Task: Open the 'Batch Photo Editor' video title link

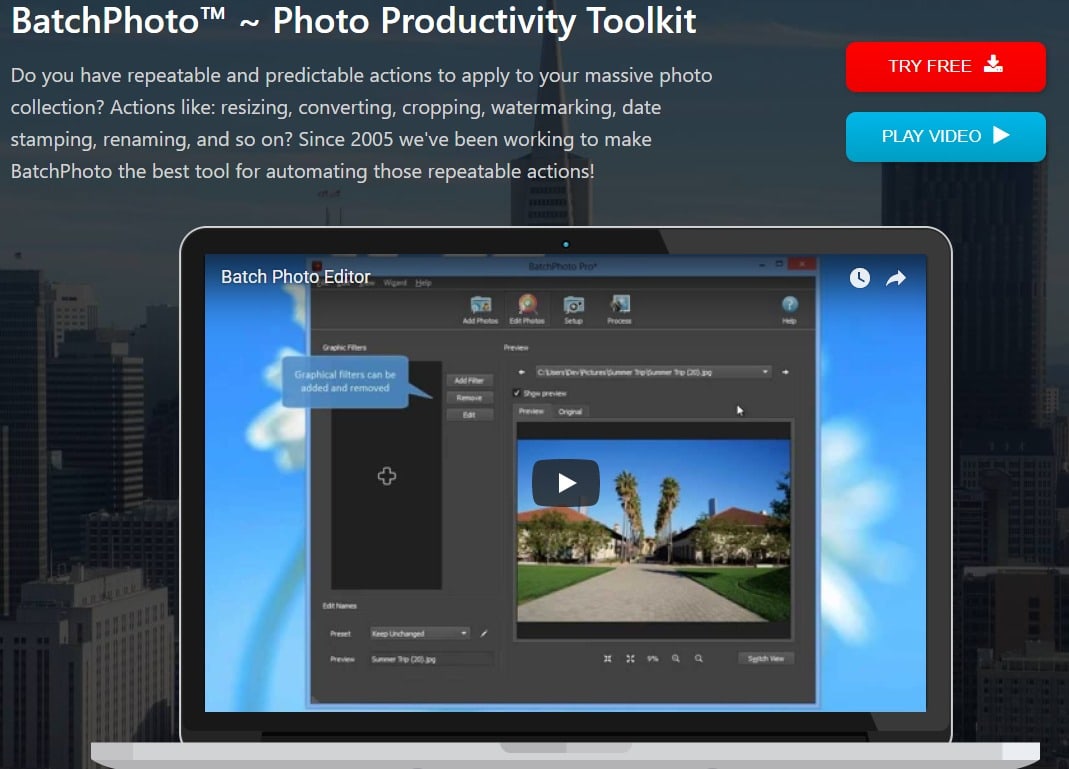Action: tap(295, 276)
